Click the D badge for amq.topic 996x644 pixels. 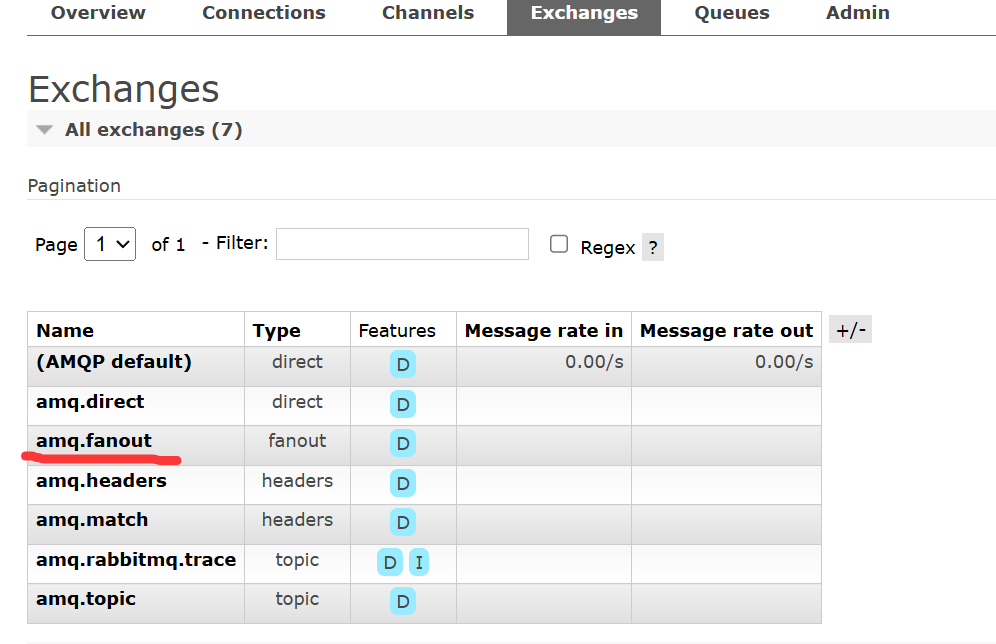403,601
